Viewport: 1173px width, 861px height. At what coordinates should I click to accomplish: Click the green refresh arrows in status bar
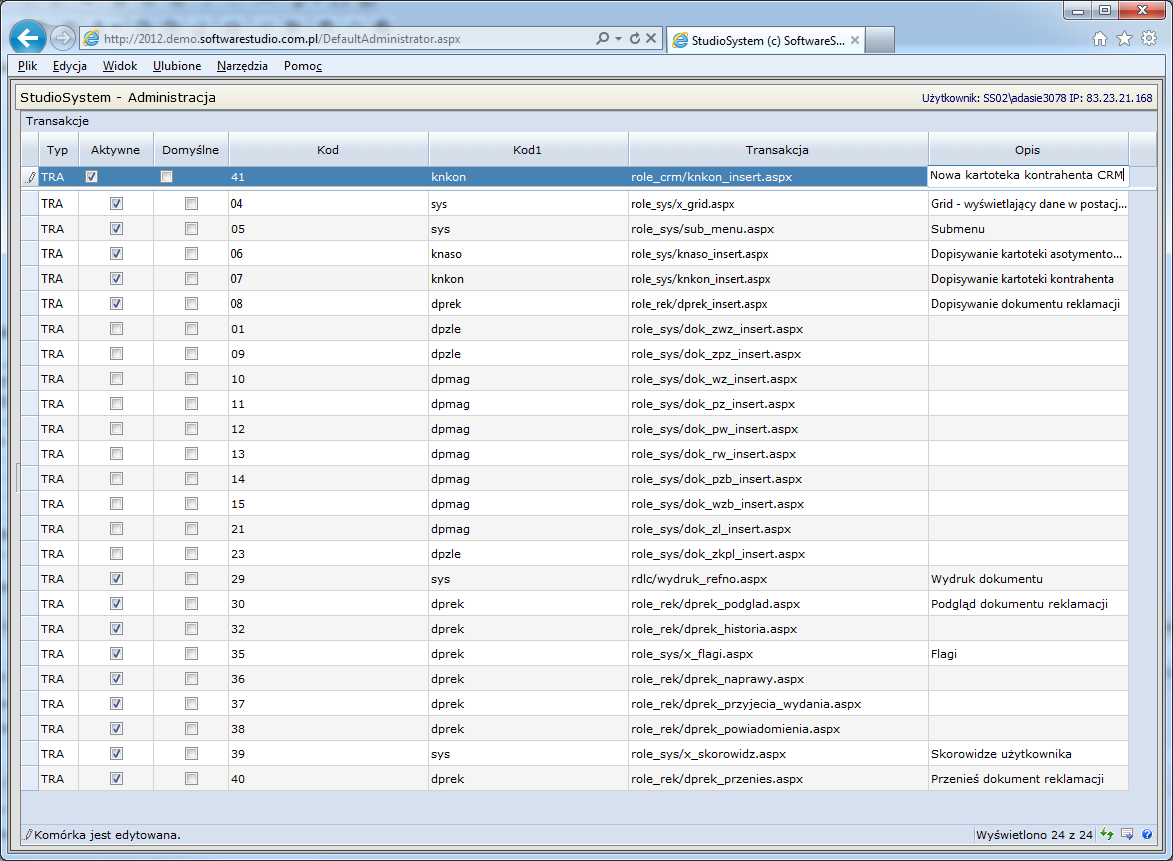pos(1107,834)
